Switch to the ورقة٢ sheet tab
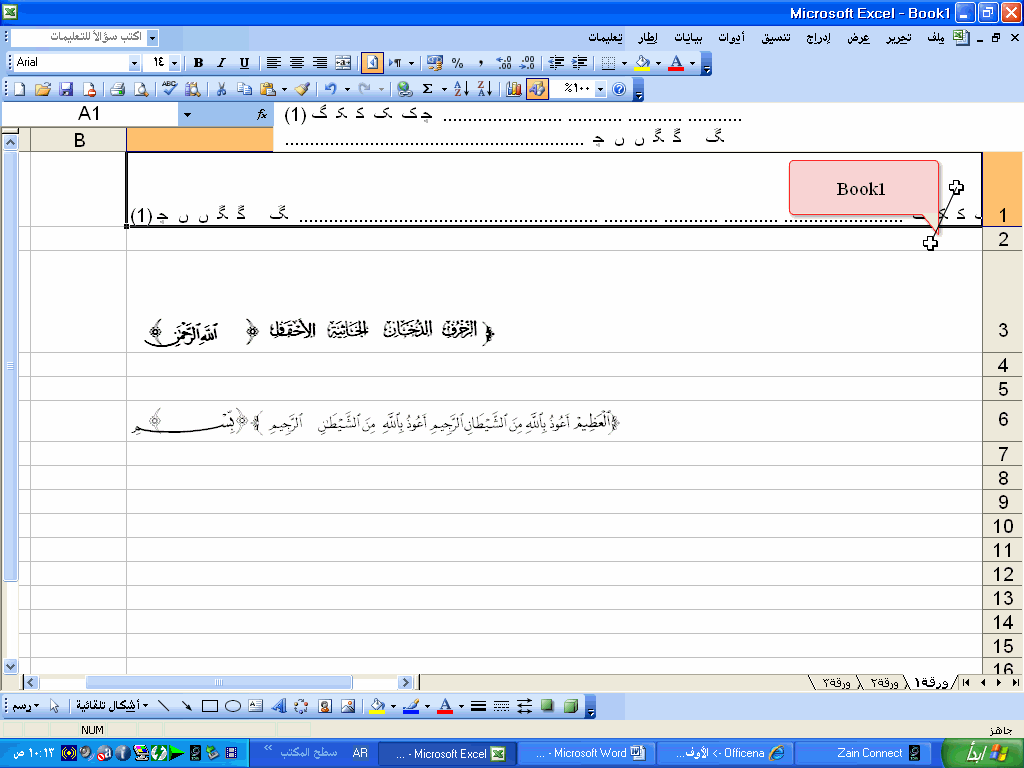 click(x=884, y=683)
